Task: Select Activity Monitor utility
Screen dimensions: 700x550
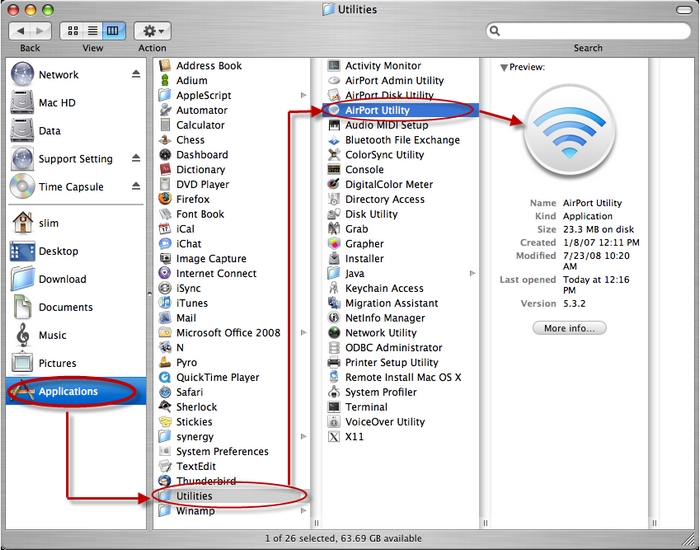Action: (x=400, y=66)
